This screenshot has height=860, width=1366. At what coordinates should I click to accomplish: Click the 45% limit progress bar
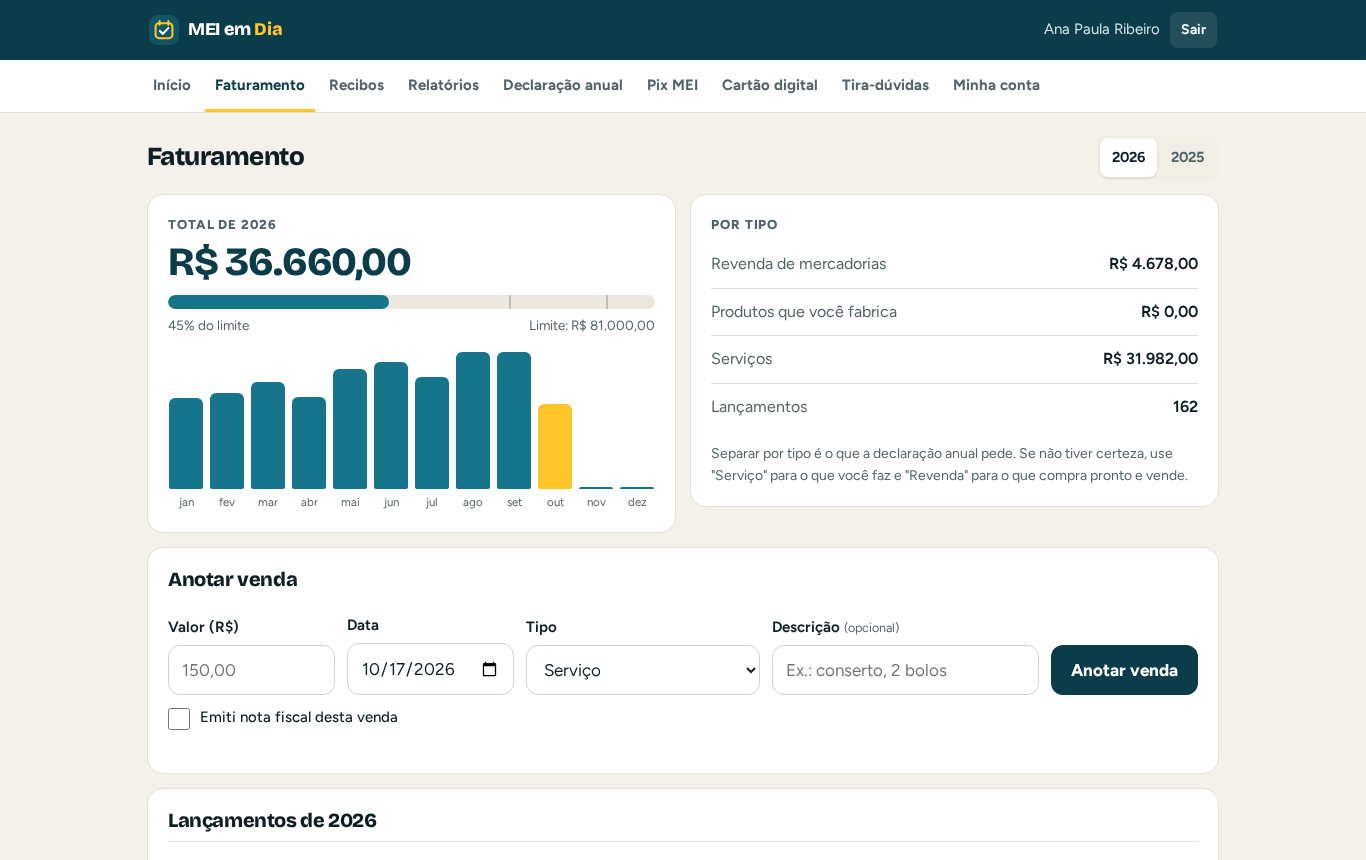(411, 302)
